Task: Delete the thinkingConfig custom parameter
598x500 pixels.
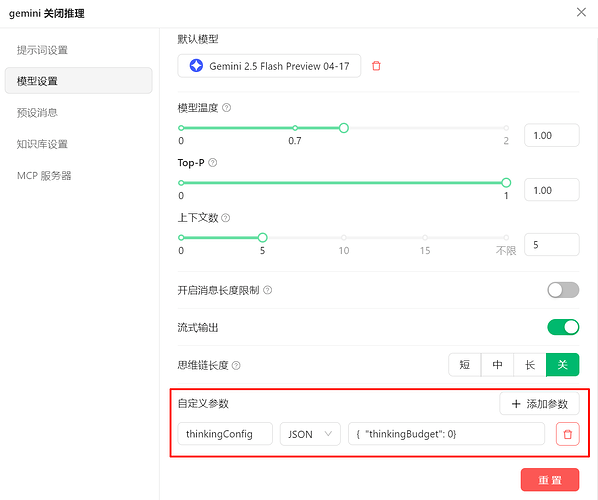Action: (567, 434)
